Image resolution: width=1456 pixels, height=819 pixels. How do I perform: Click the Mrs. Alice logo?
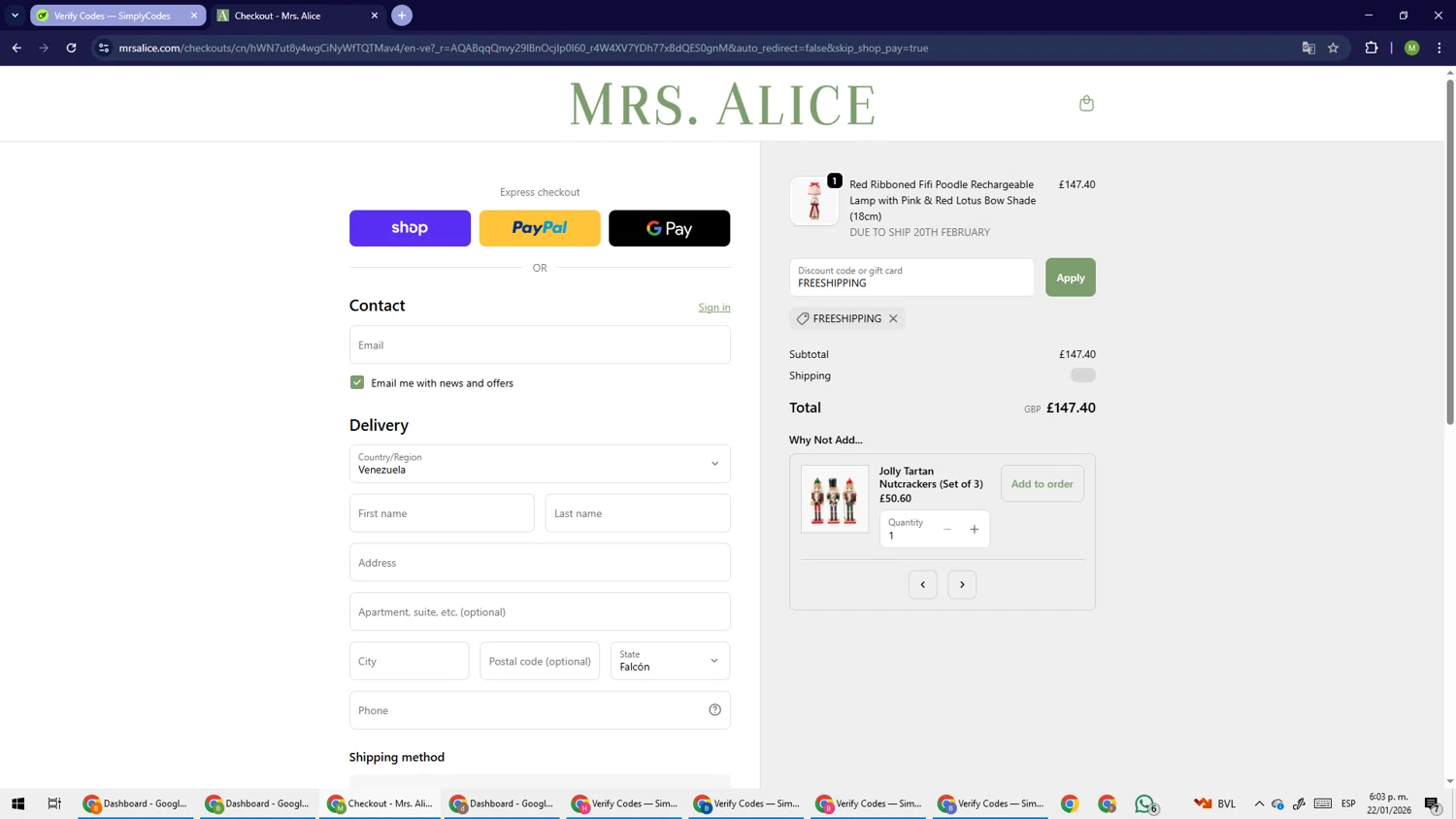point(723,104)
